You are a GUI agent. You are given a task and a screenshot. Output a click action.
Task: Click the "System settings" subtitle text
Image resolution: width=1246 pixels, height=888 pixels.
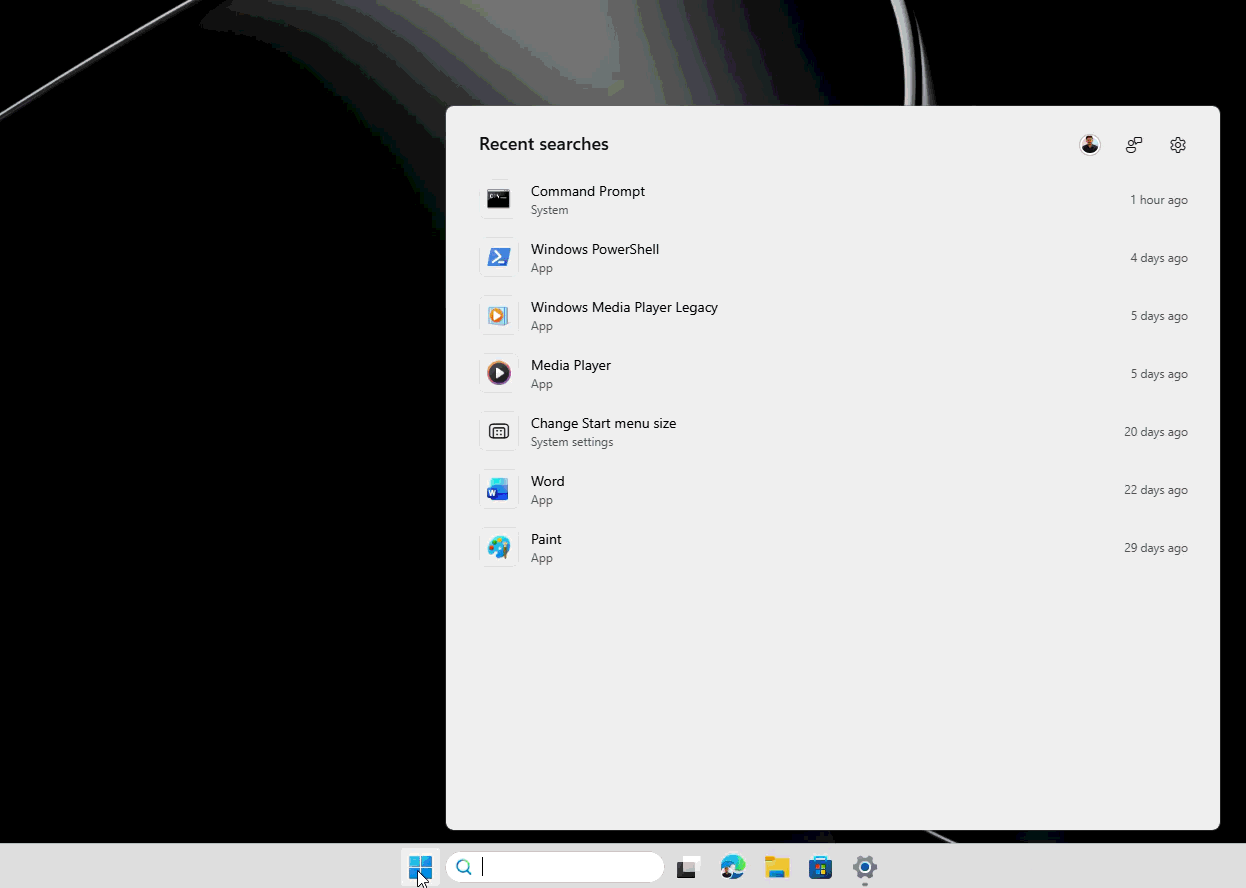pyautogui.click(x=572, y=442)
